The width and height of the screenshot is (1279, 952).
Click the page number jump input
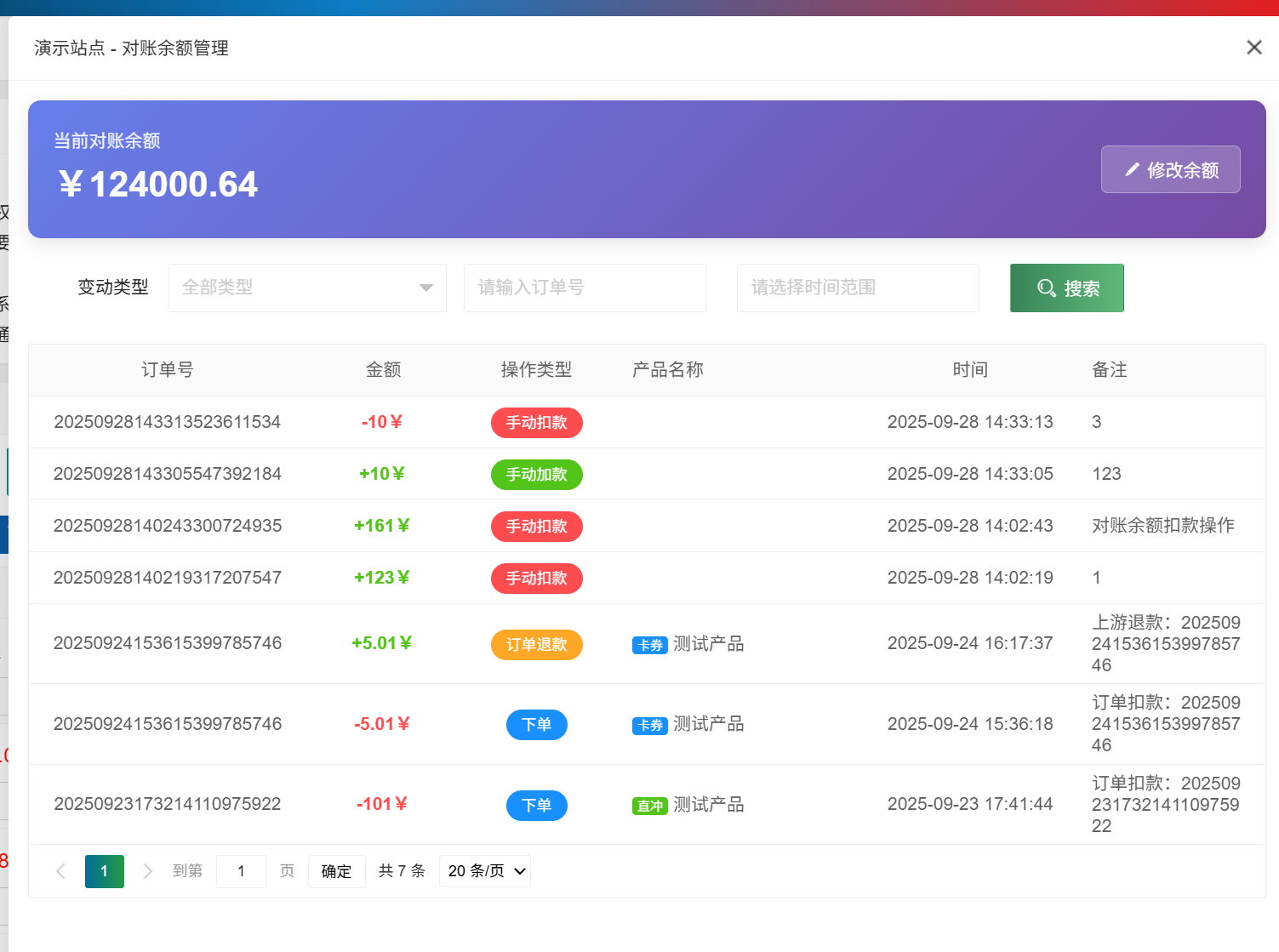(x=241, y=871)
